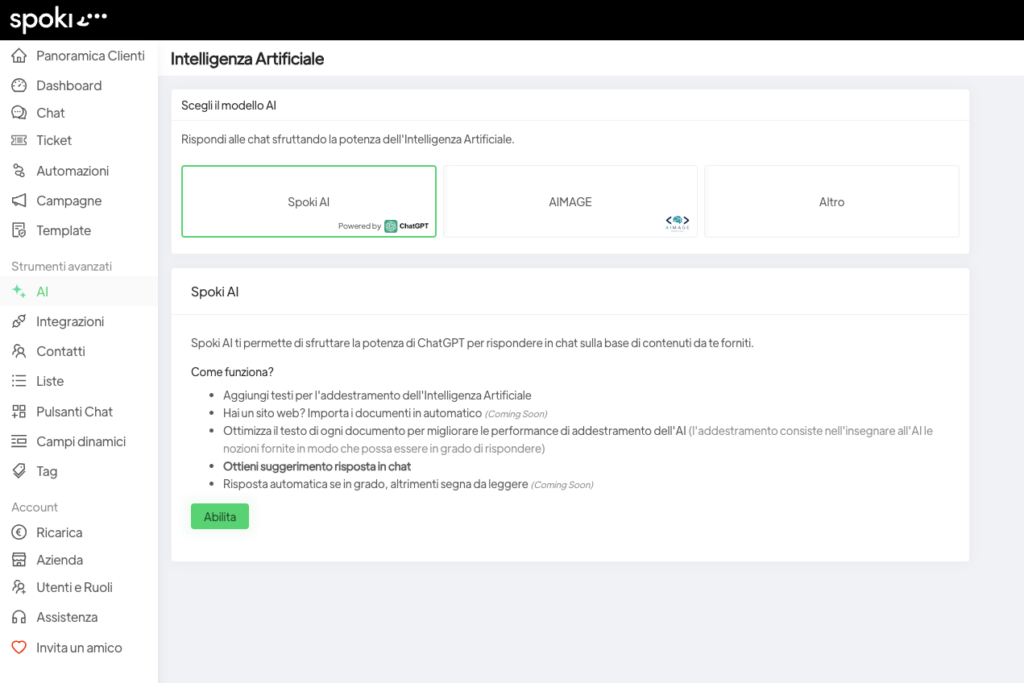This screenshot has width=1024, height=683.
Task: Click the Campi dinamici icon
Action: coord(20,441)
